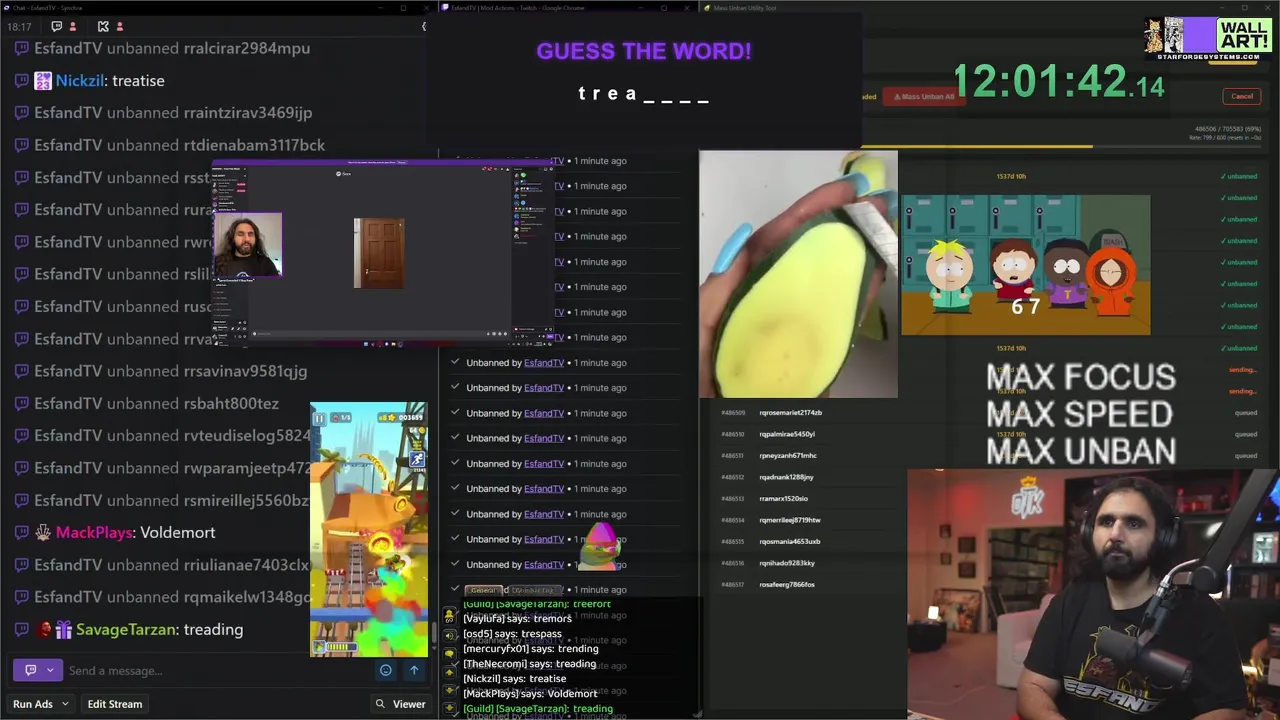Click SavageTarzan's gift sub badge
The width and height of the screenshot is (1280, 720).
63,630
